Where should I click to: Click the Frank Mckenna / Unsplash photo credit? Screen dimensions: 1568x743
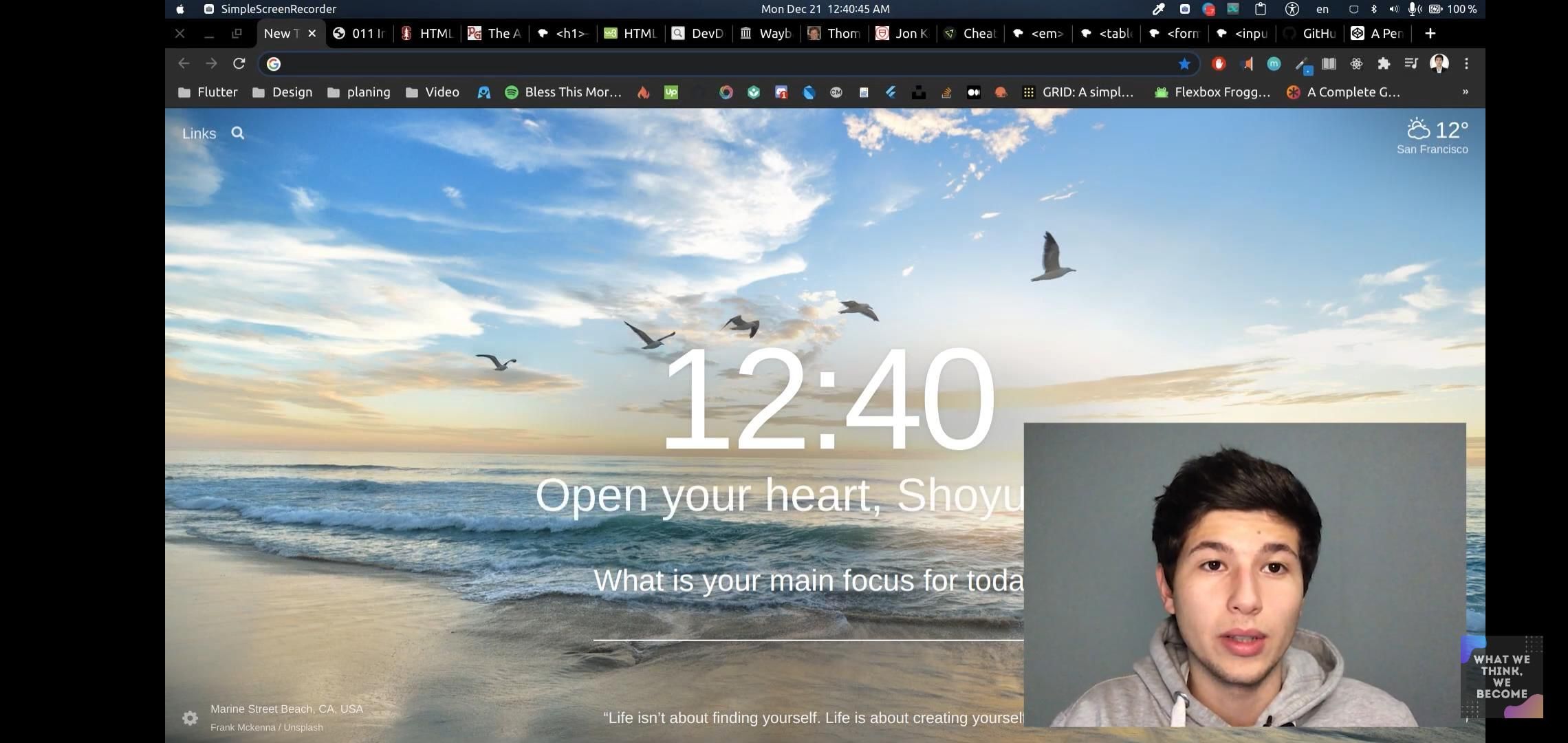267,726
